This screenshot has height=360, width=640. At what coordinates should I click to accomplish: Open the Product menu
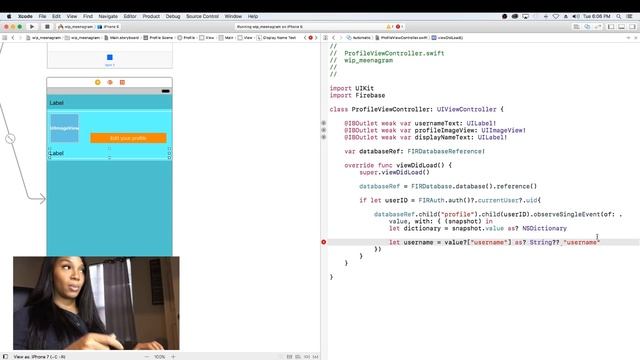(x=151, y=16)
